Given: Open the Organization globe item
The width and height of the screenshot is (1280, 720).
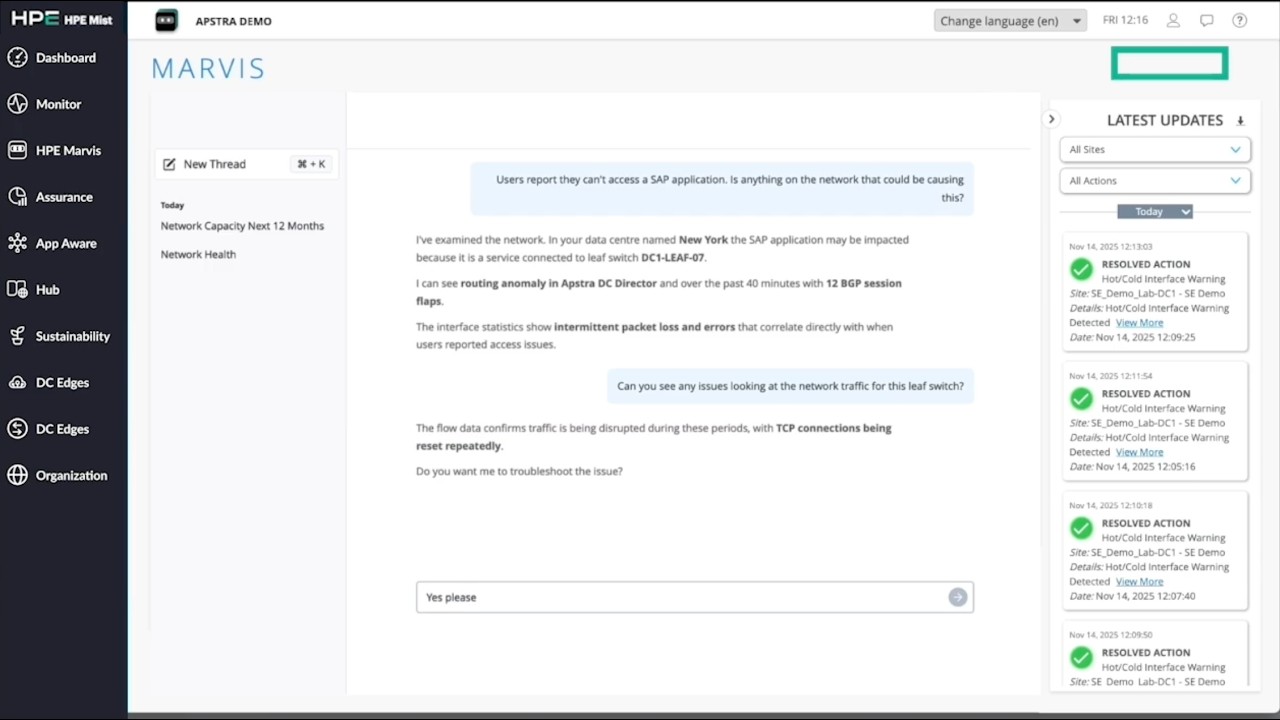Looking at the screenshot, I should pos(57,476).
